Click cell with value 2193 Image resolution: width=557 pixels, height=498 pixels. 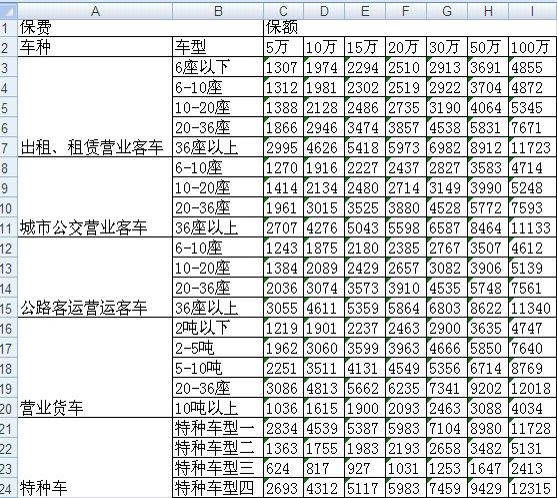(406, 448)
